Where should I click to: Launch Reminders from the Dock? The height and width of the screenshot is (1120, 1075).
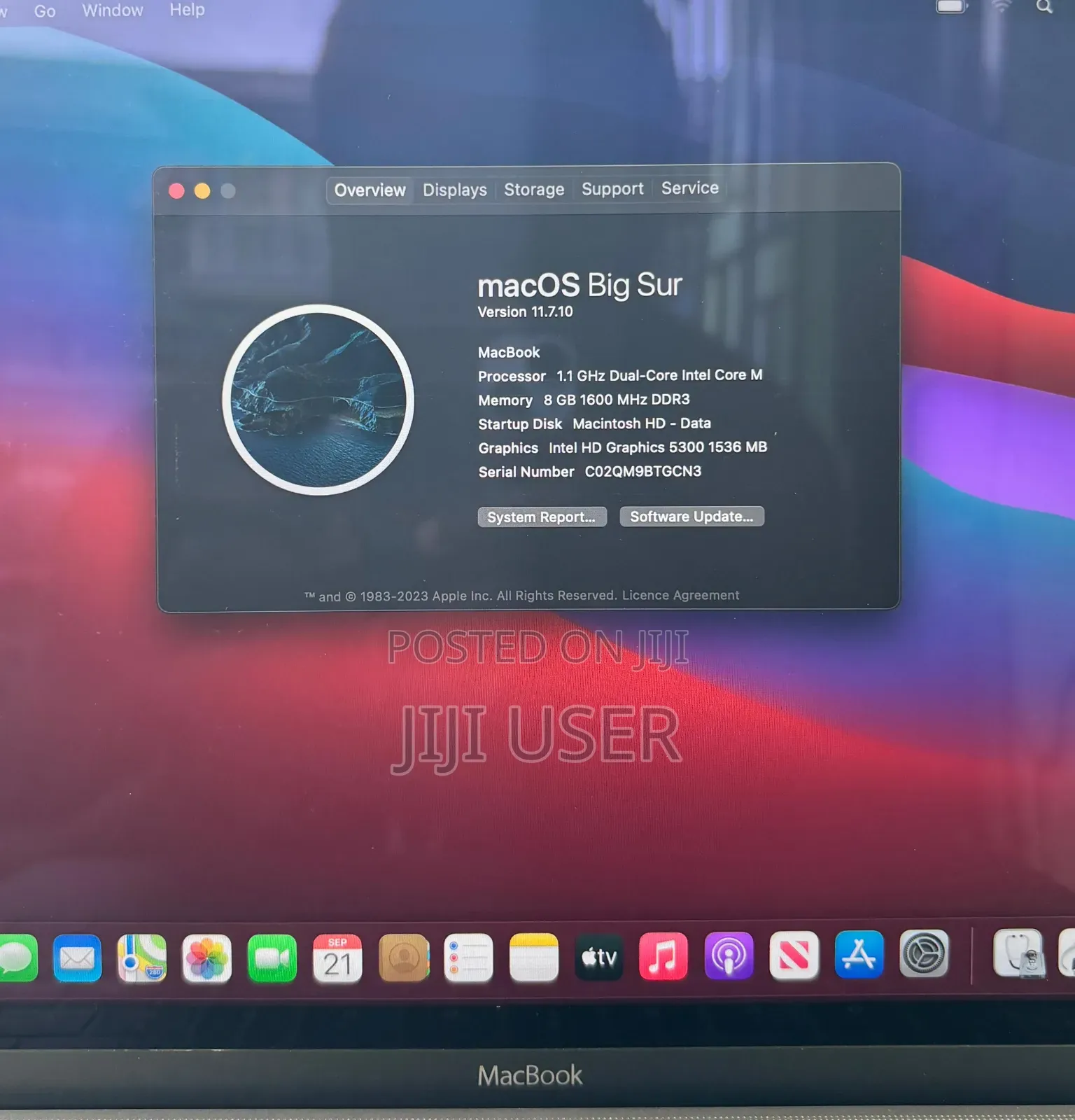468,958
